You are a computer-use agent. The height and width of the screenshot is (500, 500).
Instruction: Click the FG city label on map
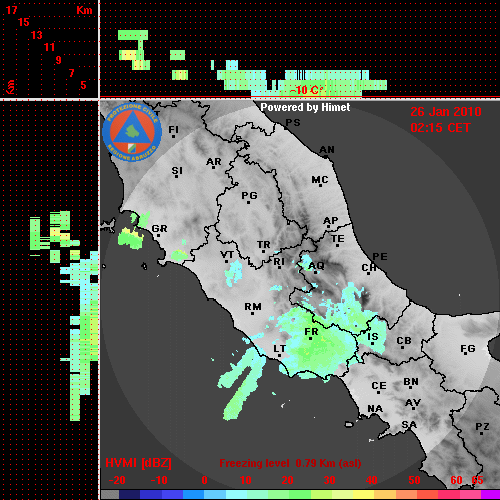coord(468,349)
